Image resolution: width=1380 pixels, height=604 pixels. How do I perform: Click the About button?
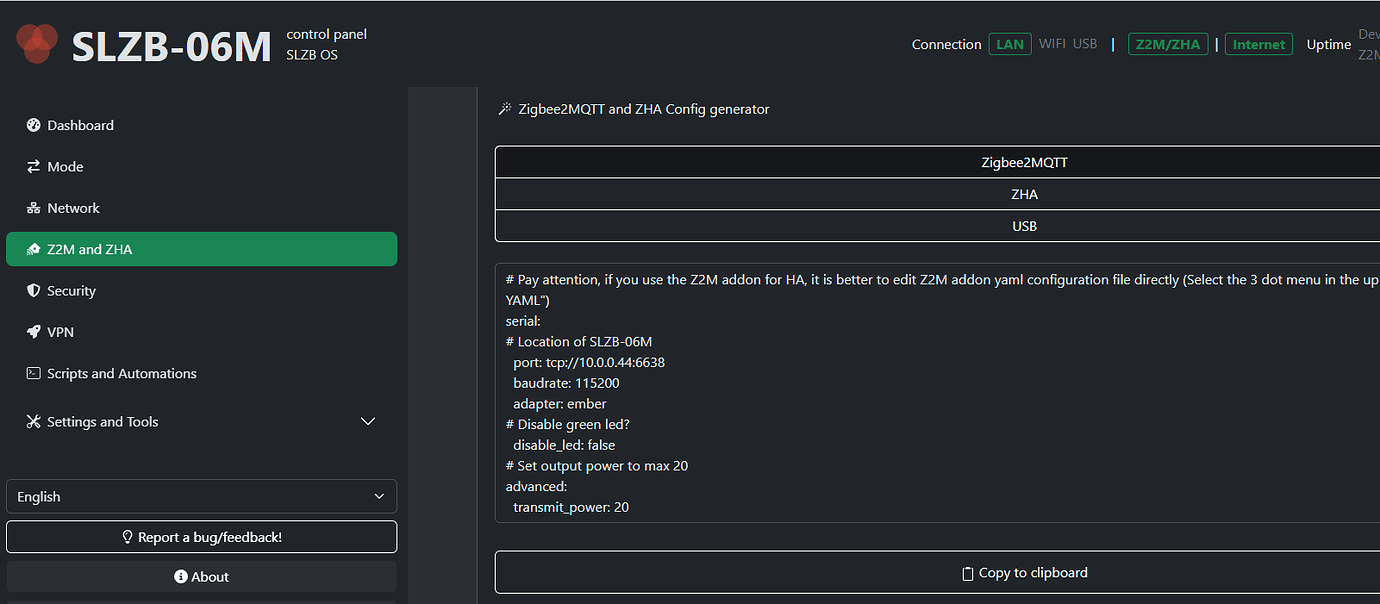click(x=201, y=576)
